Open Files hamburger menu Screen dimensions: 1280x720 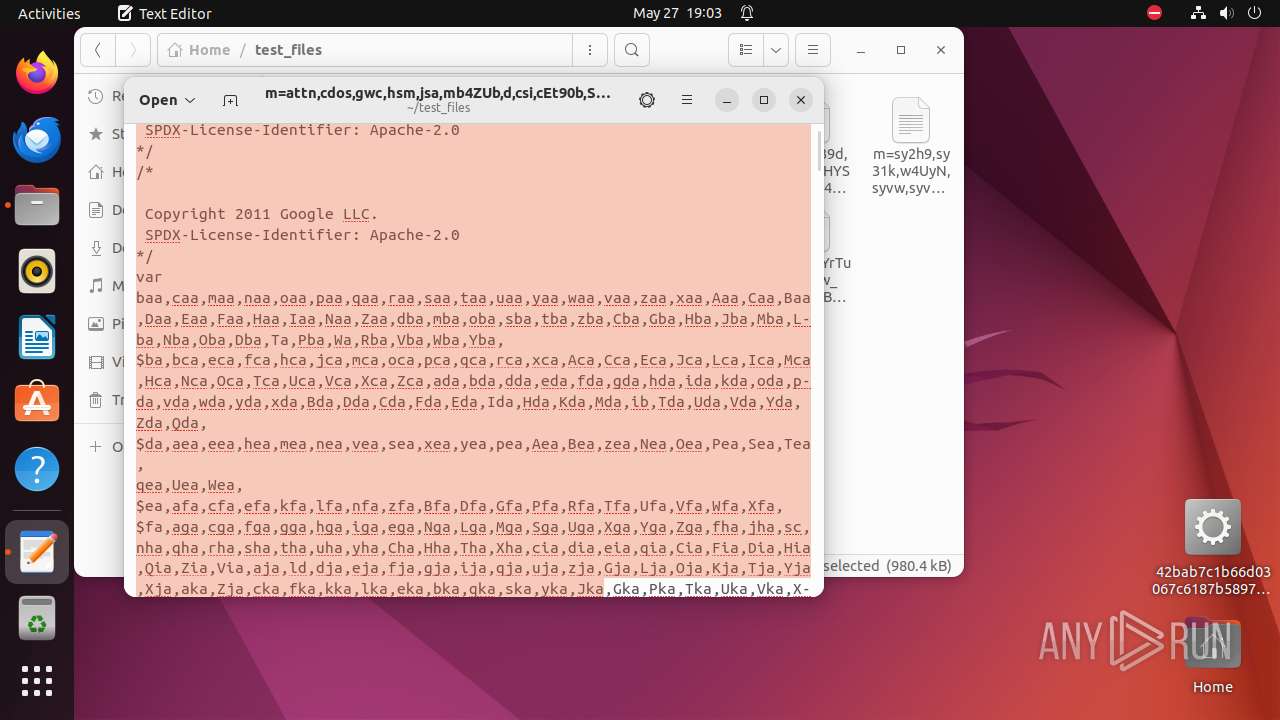click(813, 50)
